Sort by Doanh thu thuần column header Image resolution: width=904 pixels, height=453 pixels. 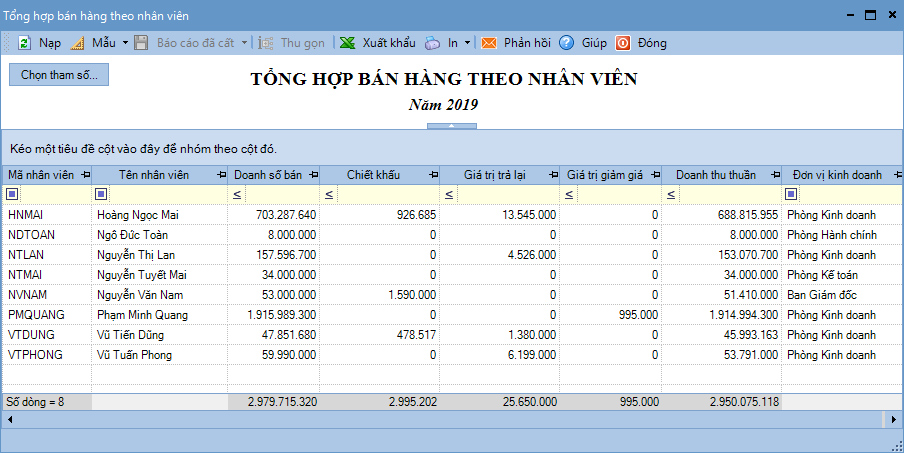[715, 175]
